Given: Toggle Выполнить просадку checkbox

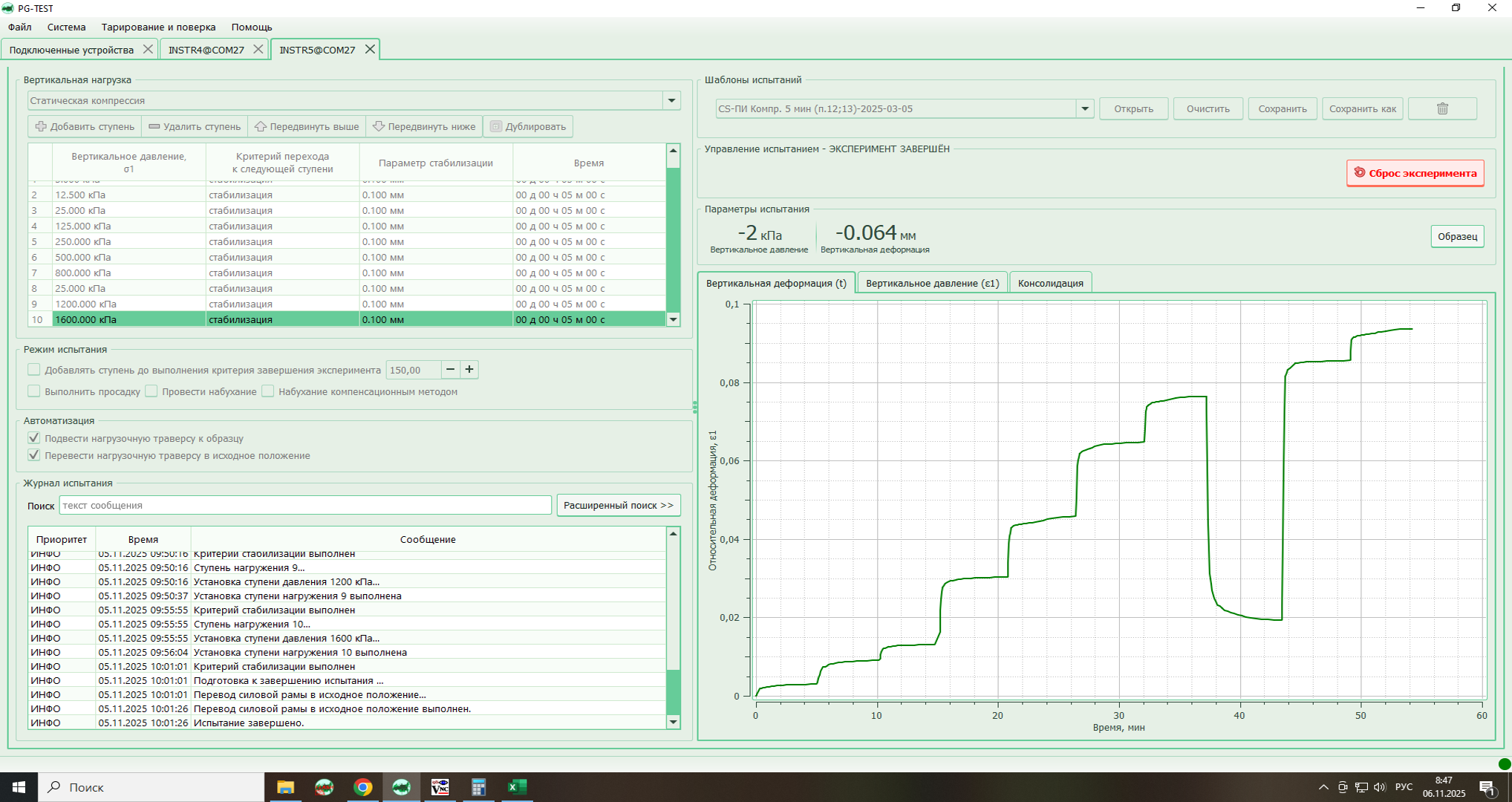Looking at the screenshot, I should point(34,391).
